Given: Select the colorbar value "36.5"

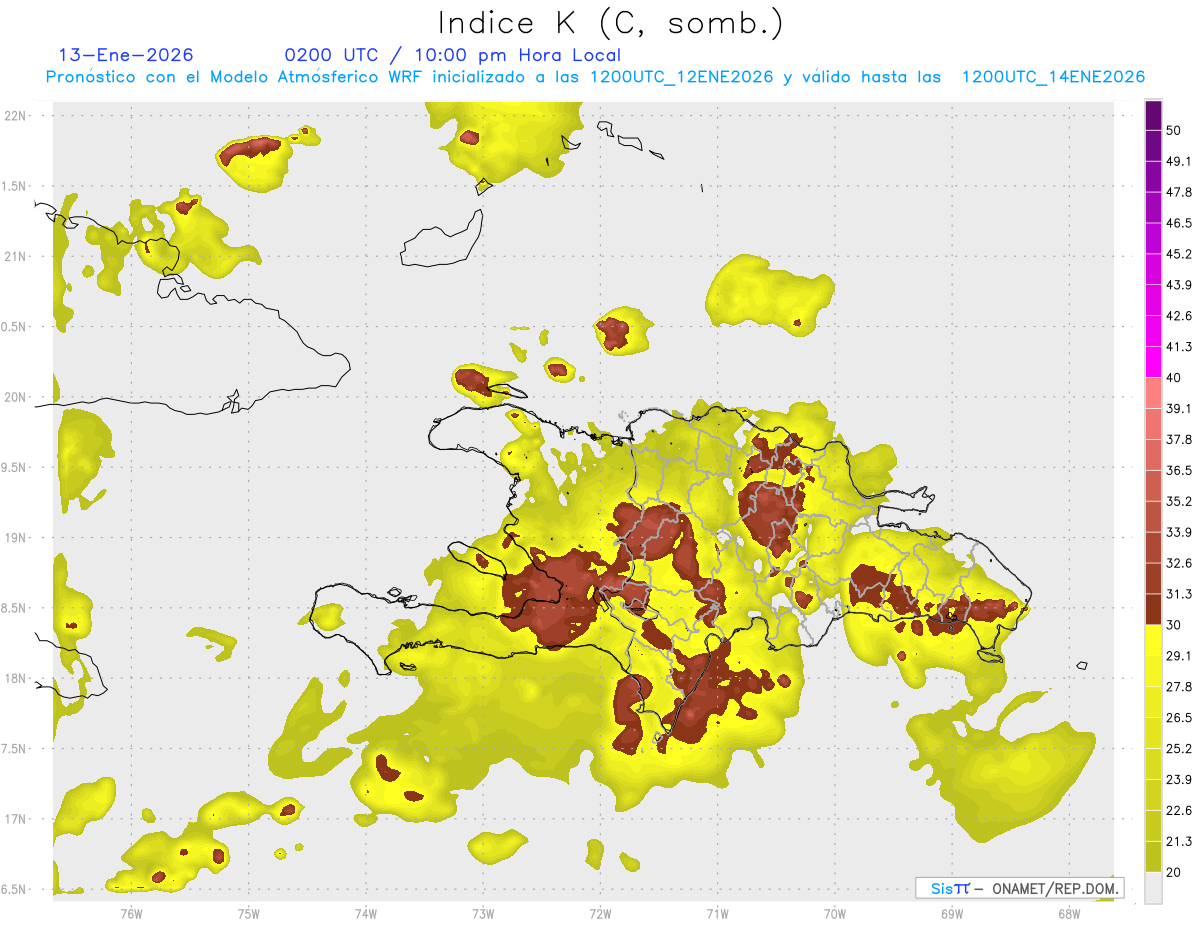Looking at the screenshot, I should click(x=1179, y=470).
